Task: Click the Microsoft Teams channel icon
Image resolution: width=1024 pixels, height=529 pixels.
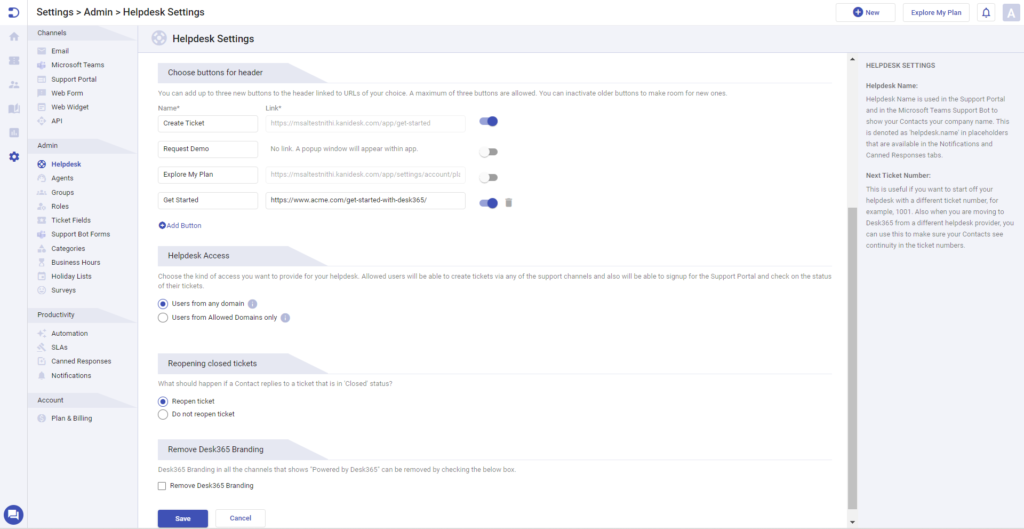Action: pyautogui.click(x=42, y=65)
